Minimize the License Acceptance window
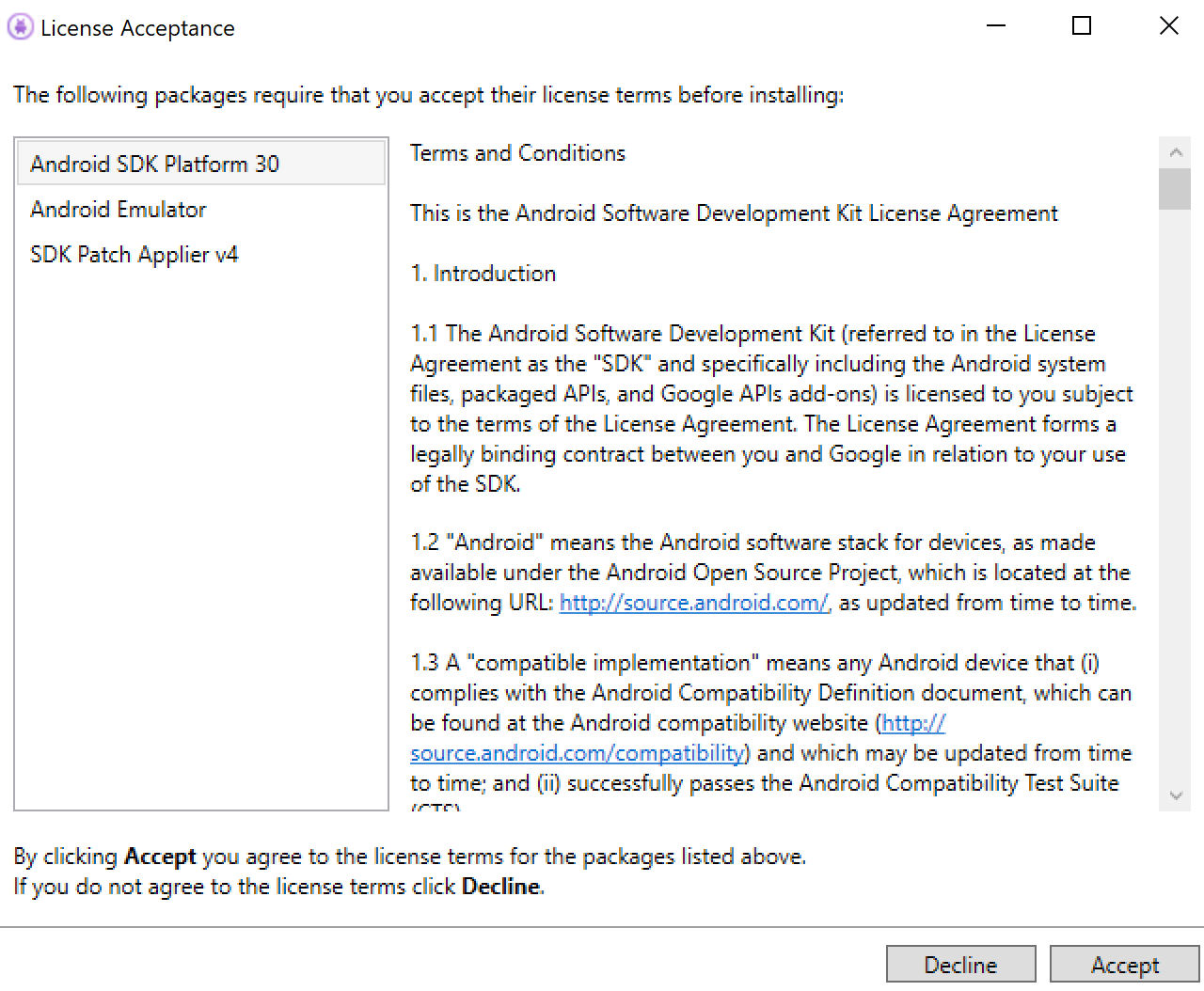 [995, 26]
